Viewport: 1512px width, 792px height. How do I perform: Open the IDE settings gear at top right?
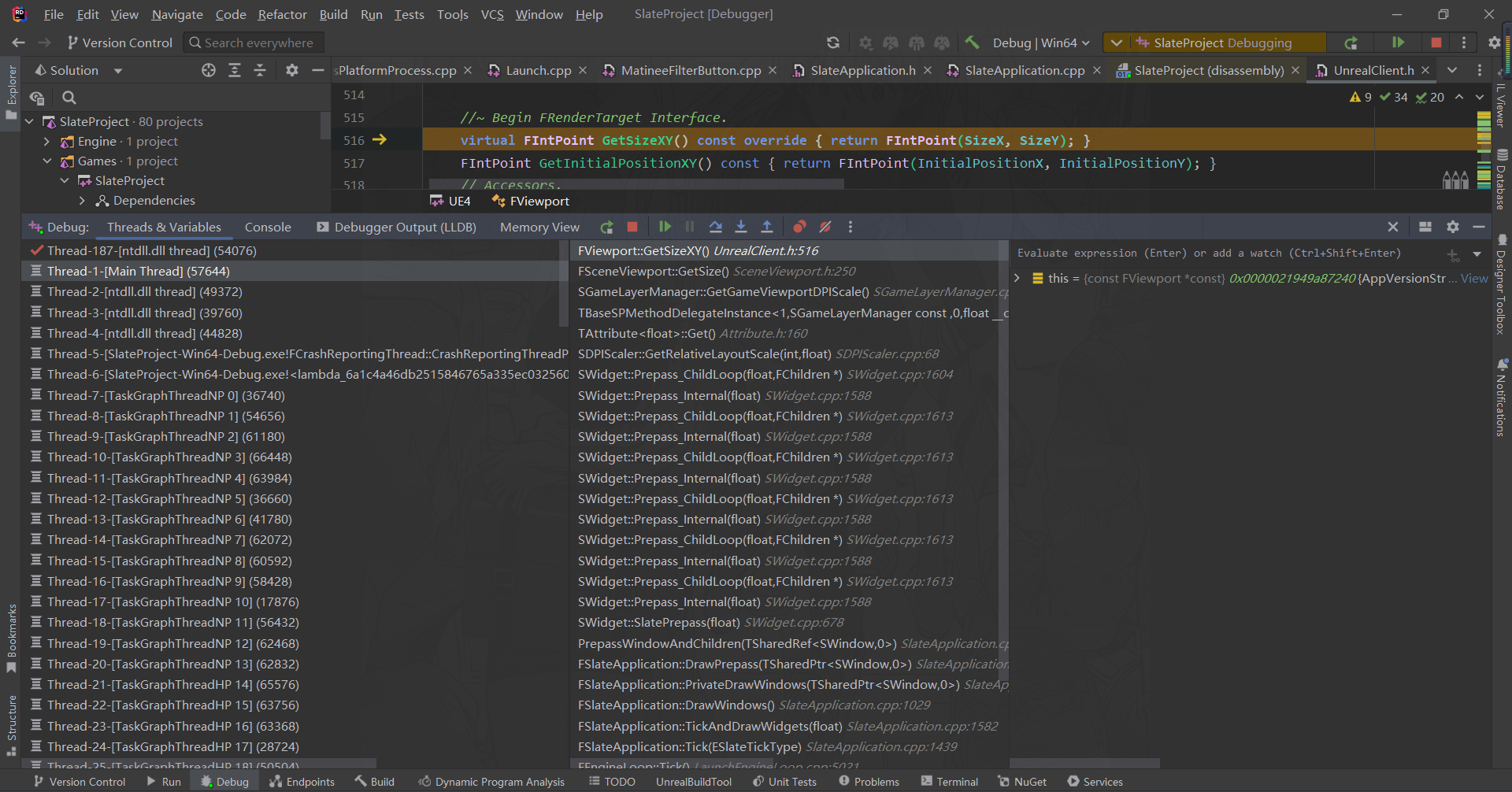(x=1495, y=43)
